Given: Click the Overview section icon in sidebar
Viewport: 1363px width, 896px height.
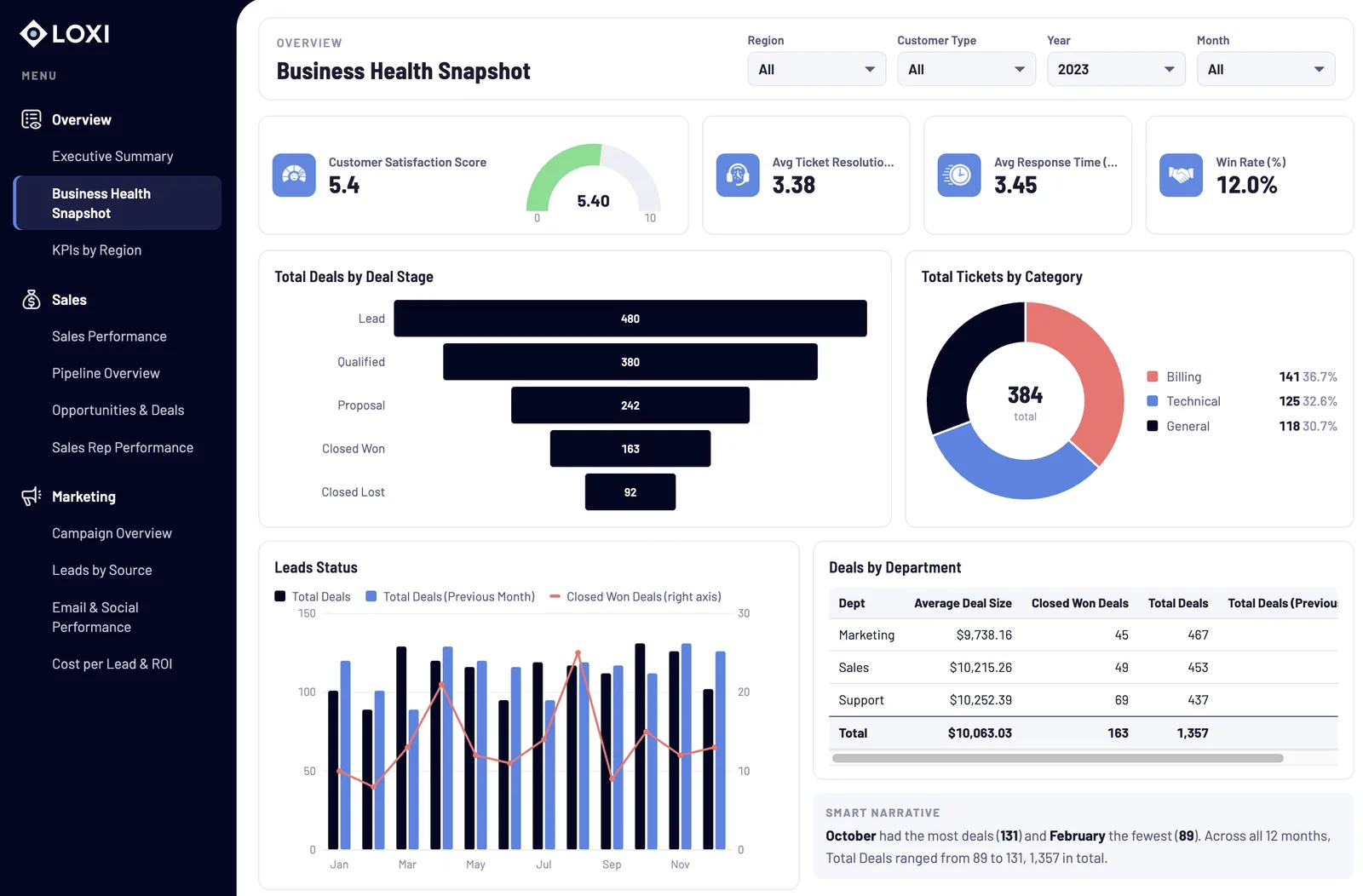Looking at the screenshot, I should (32, 119).
